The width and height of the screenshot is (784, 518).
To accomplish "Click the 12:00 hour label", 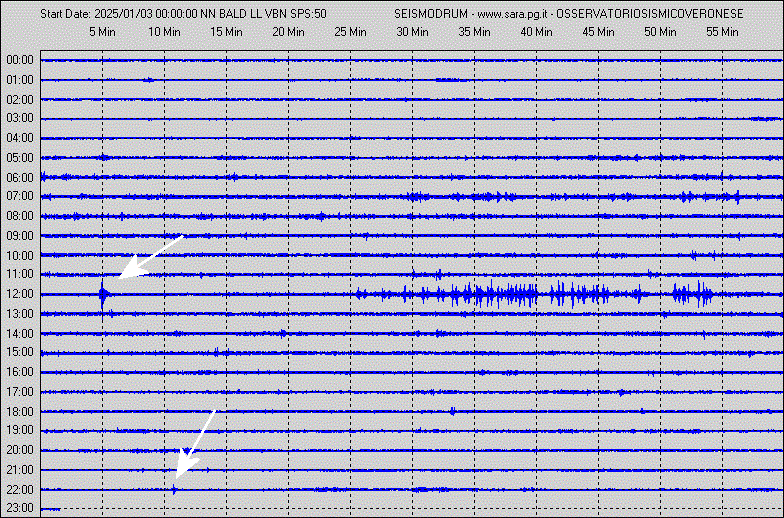I will [x=20, y=294].
